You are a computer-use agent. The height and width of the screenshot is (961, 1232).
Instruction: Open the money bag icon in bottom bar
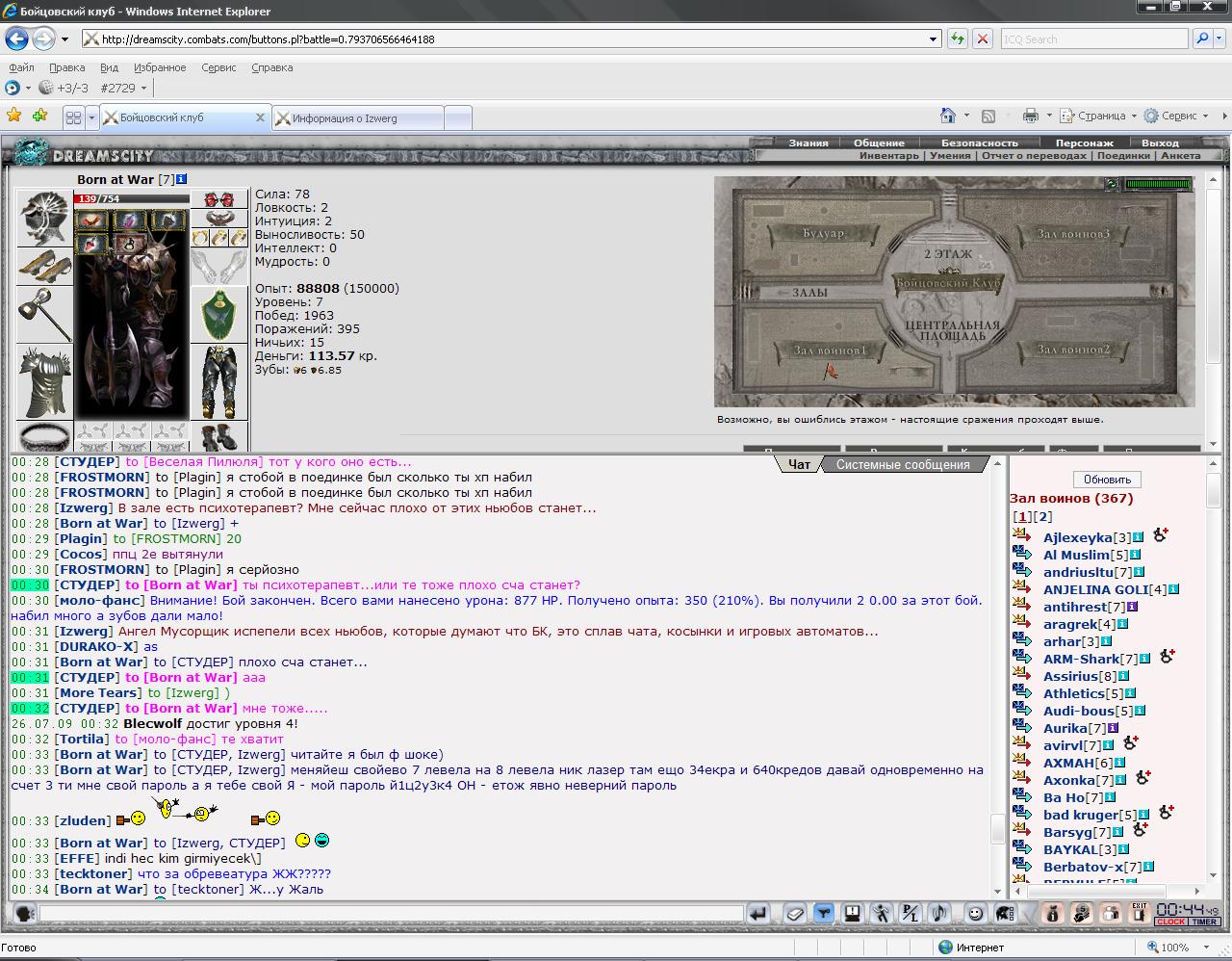(x=1053, y=913)
